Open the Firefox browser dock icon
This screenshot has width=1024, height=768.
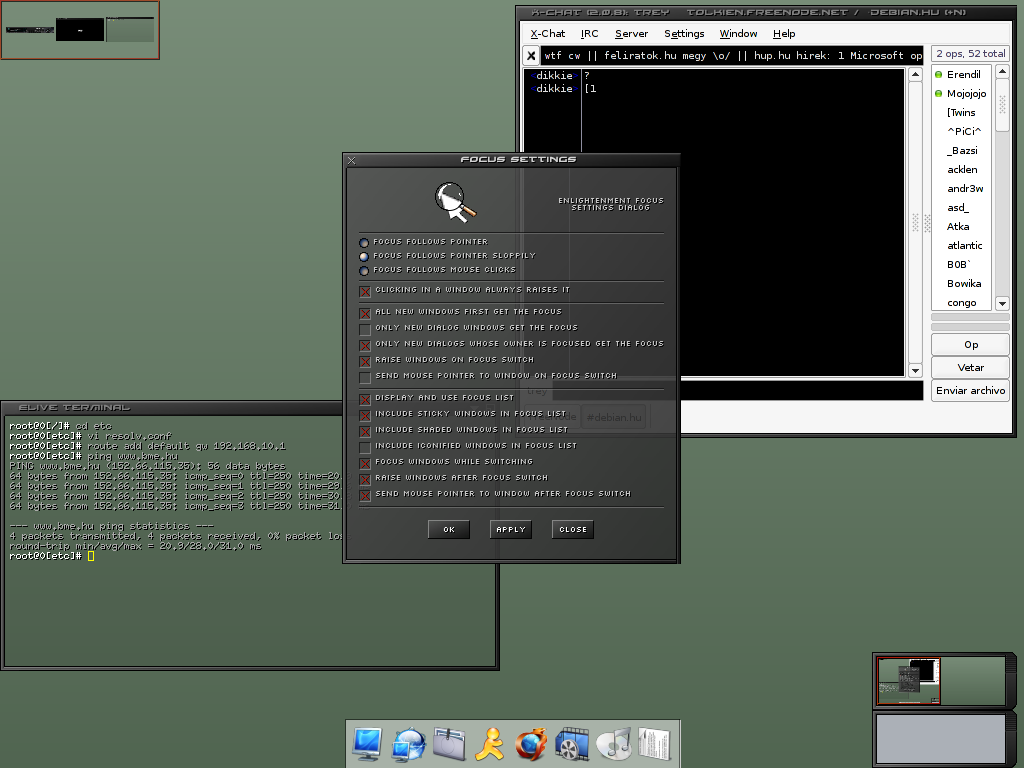pyautogui.click(x=530, y=744)
